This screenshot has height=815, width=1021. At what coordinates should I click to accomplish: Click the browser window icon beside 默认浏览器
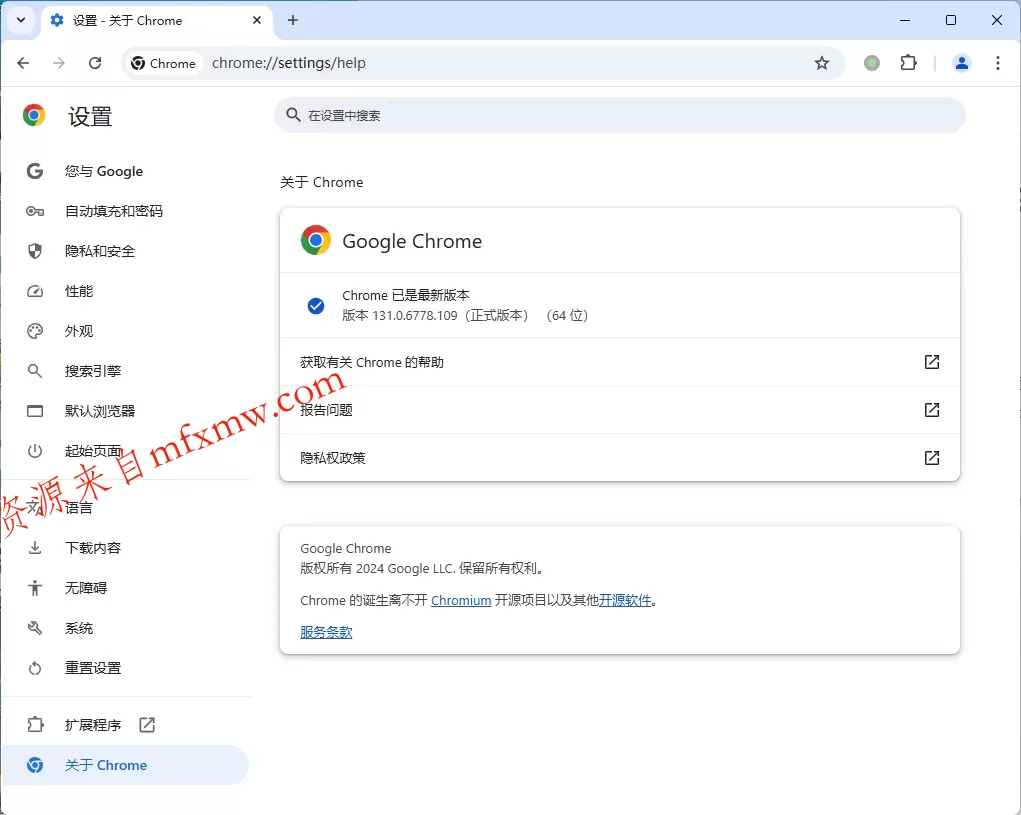[35, 411]
